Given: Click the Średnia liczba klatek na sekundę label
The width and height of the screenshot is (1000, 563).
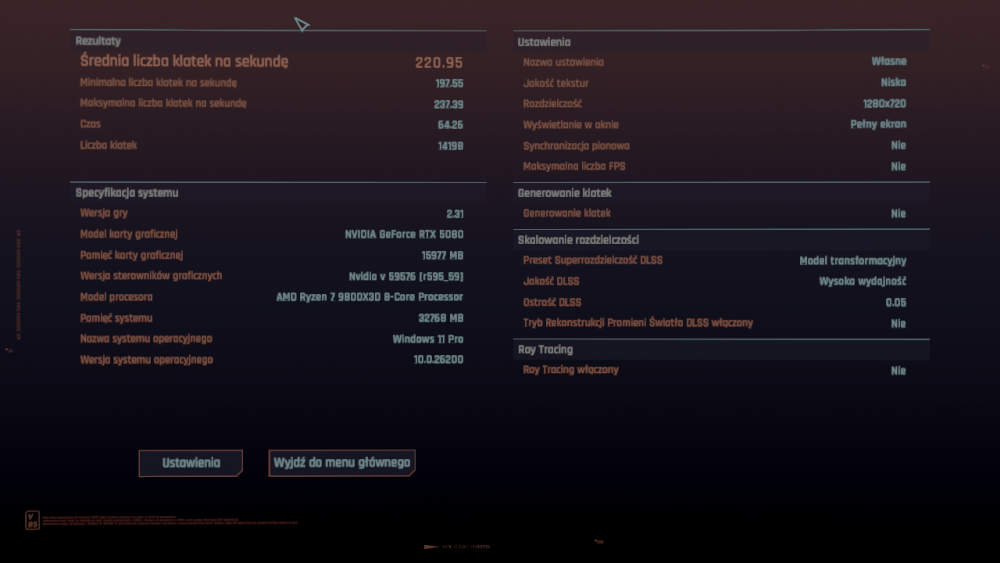Looking at the screenshot, I should [184, 61].
